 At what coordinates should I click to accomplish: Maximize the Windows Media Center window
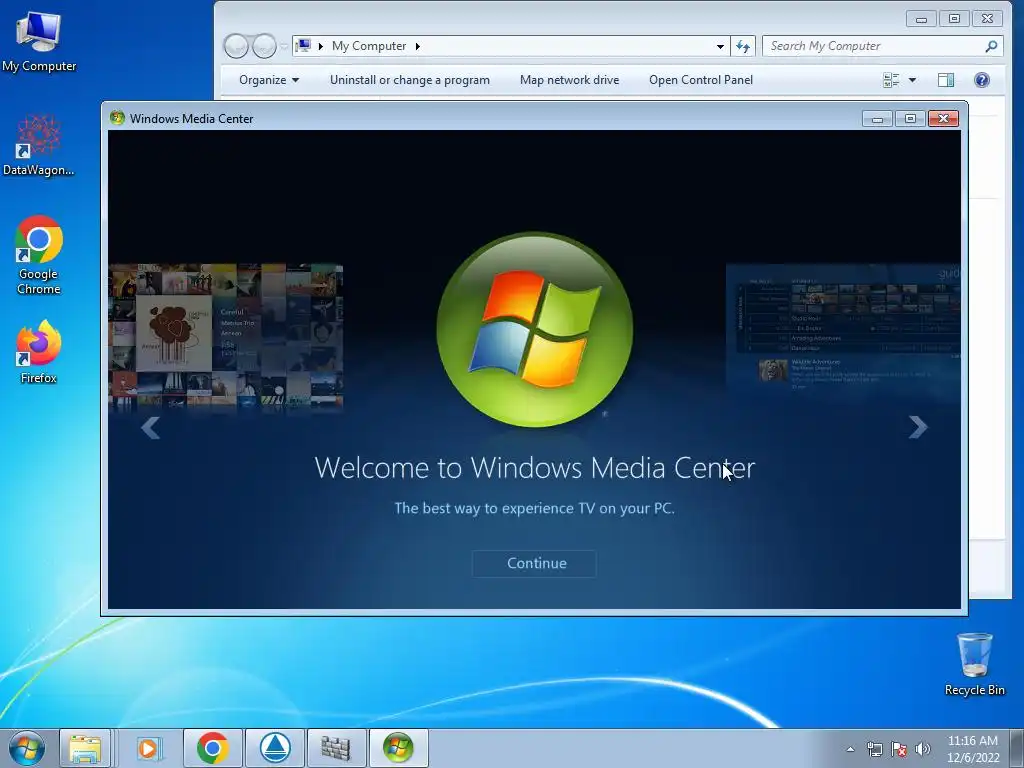pos(910,118)
